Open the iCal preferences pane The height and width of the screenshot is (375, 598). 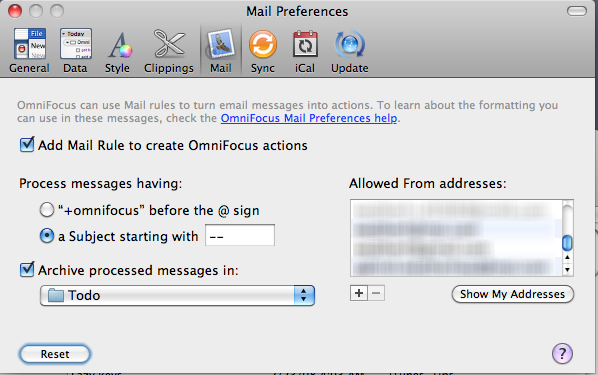305,51
